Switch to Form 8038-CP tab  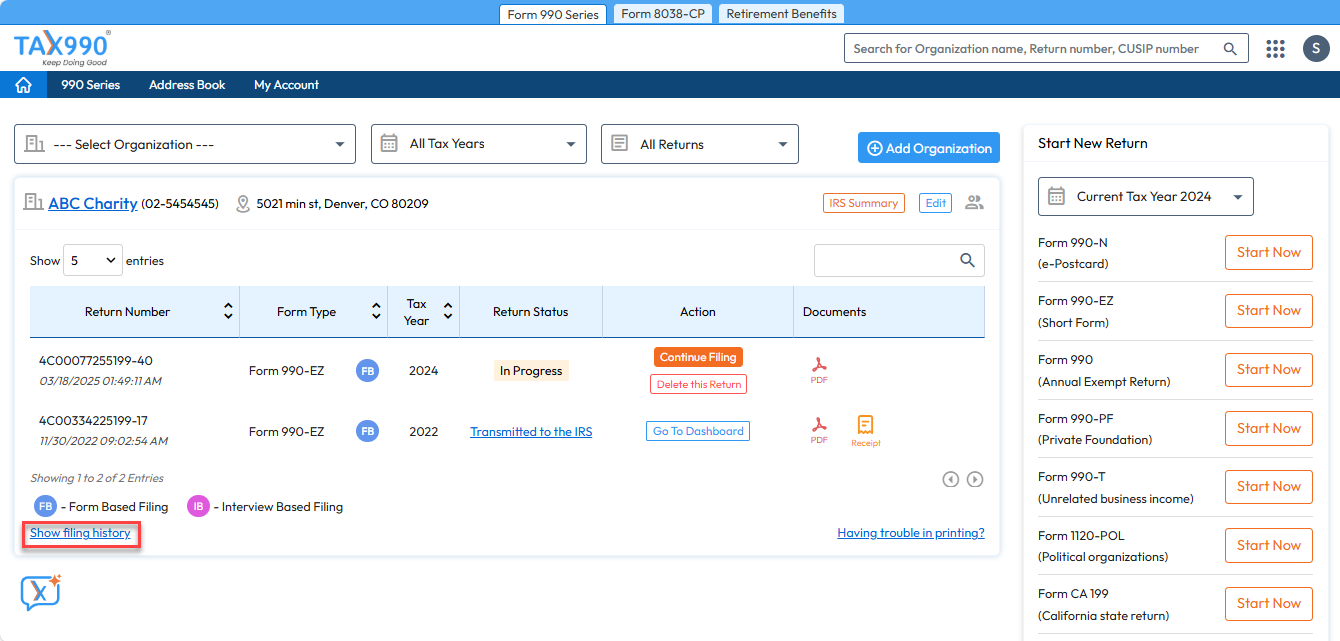click(x=662, y=14)
